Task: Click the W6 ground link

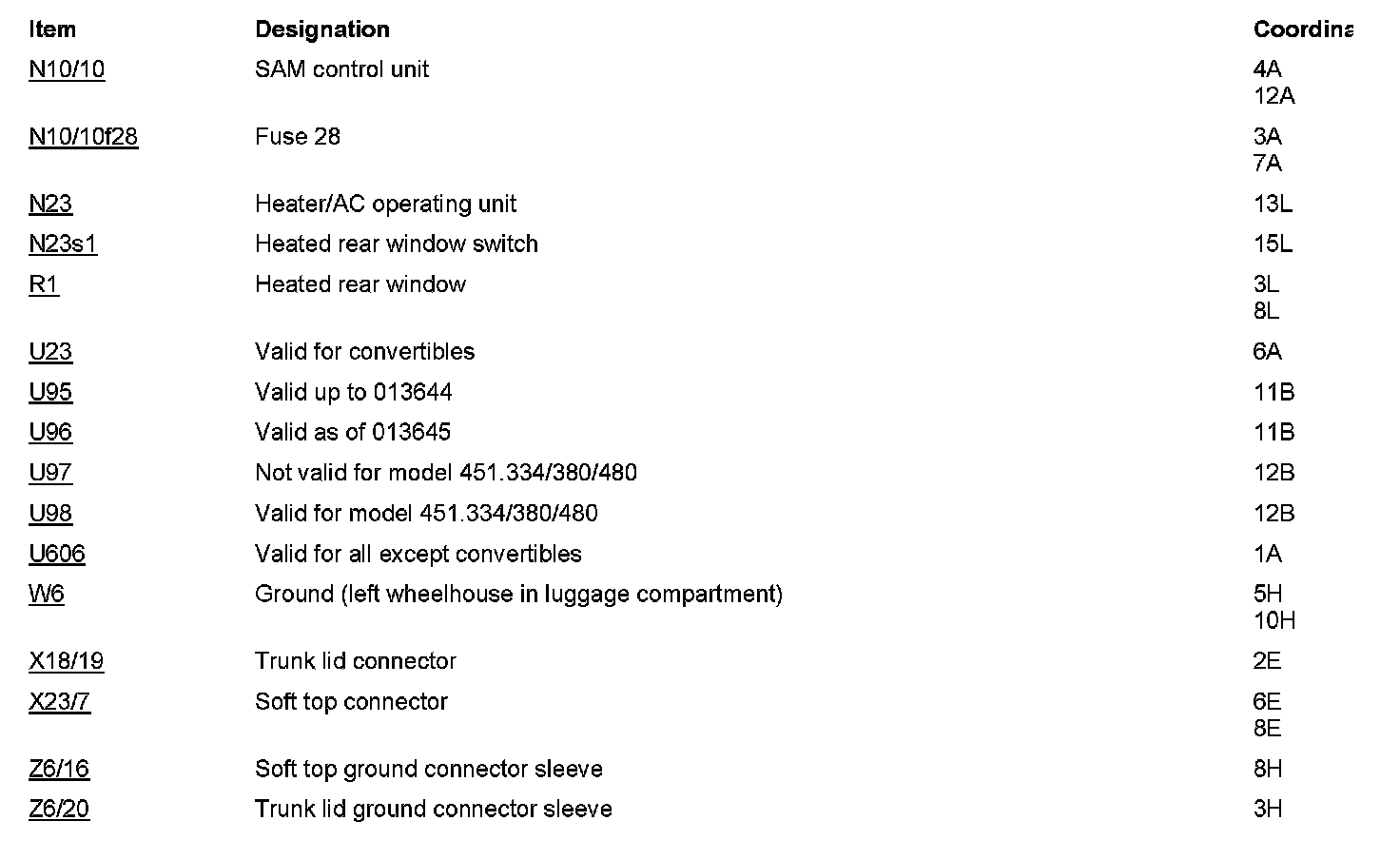Action: click(47, 595)
